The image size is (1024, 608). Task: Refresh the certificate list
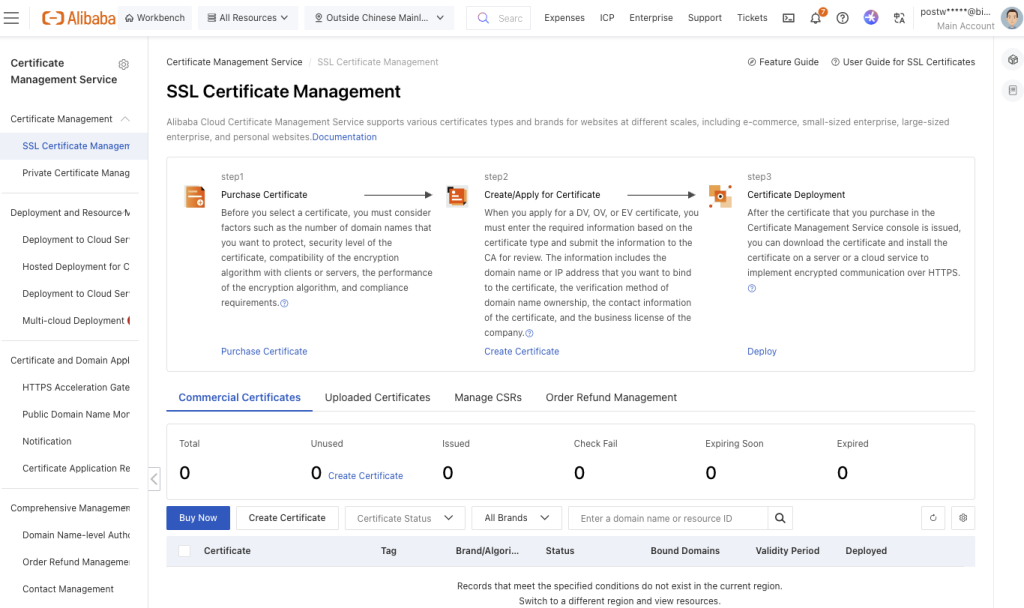[933, 518]
